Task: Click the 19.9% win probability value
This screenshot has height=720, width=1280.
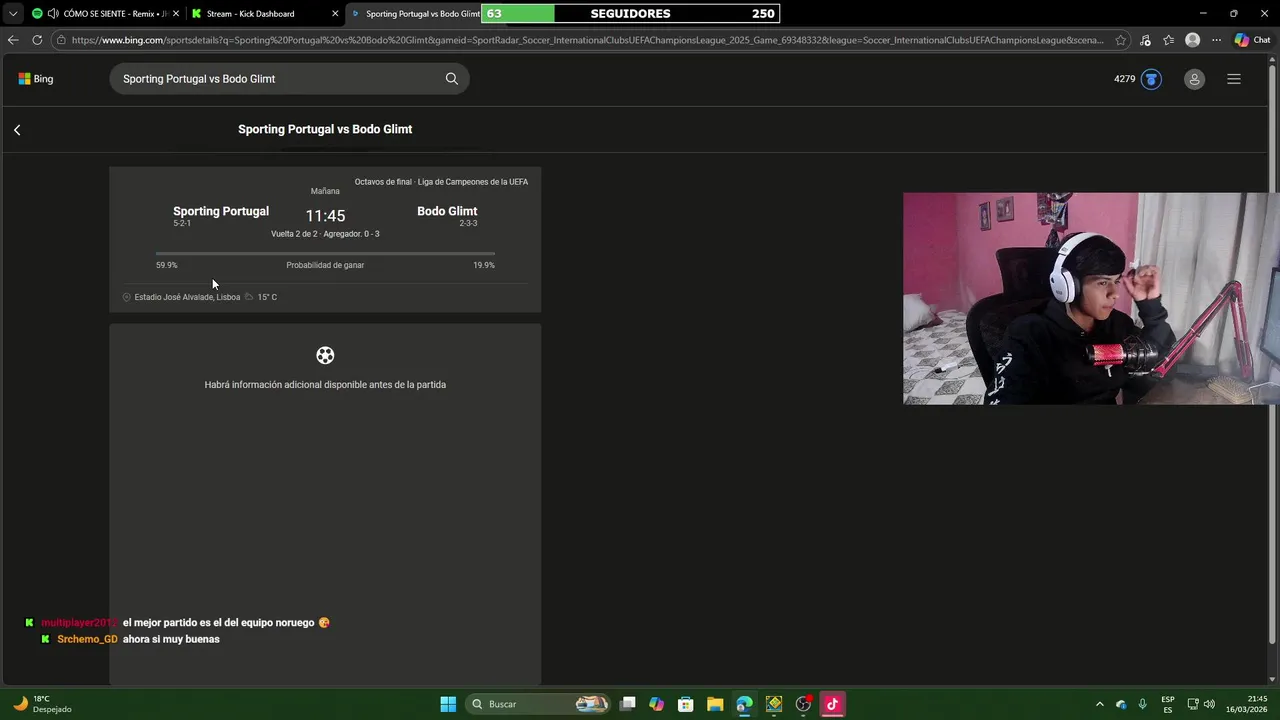Action: coord(484,265)
